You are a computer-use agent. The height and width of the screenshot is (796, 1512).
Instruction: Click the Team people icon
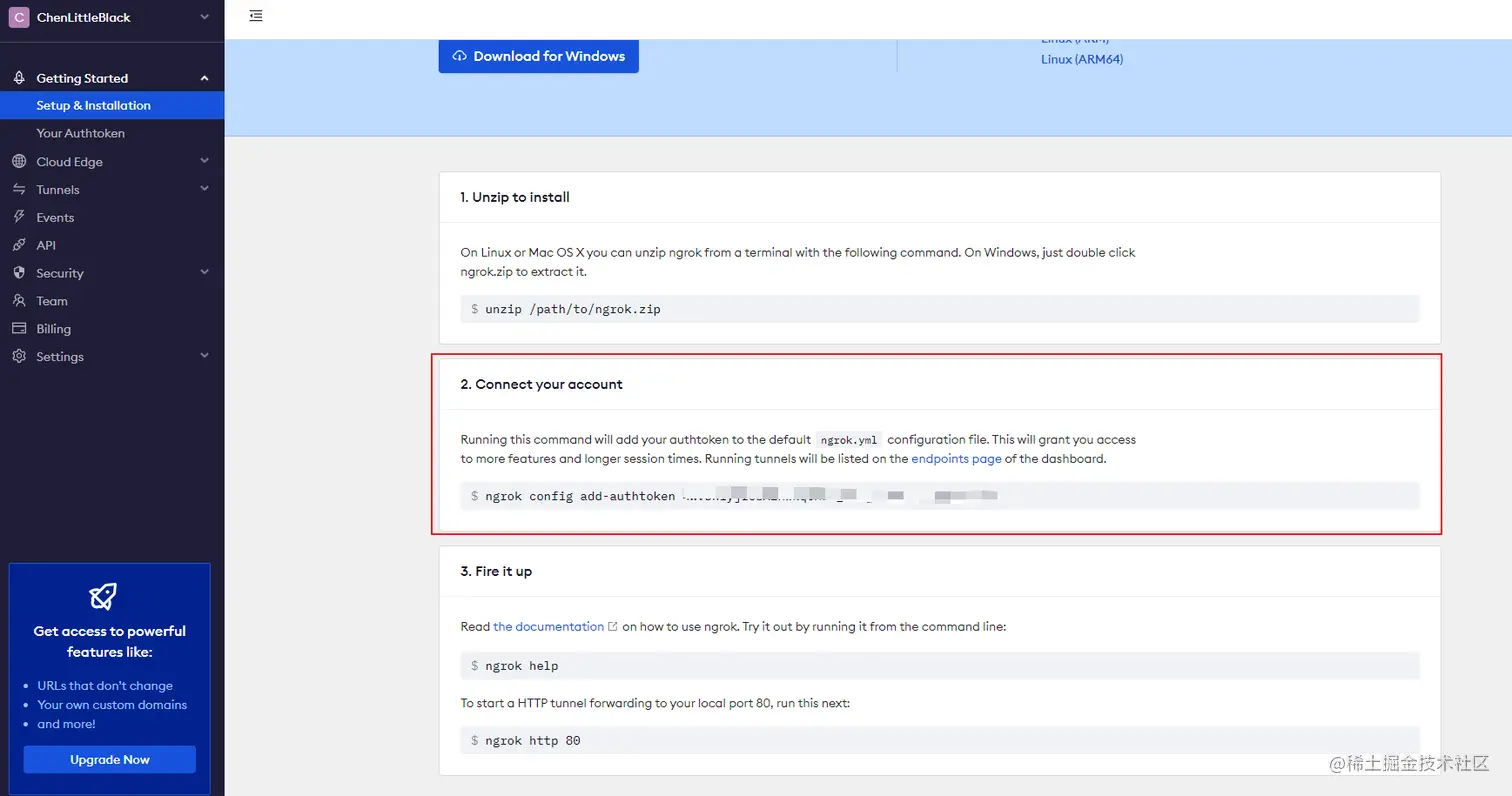pyautogui.click(x=18, y=301)
